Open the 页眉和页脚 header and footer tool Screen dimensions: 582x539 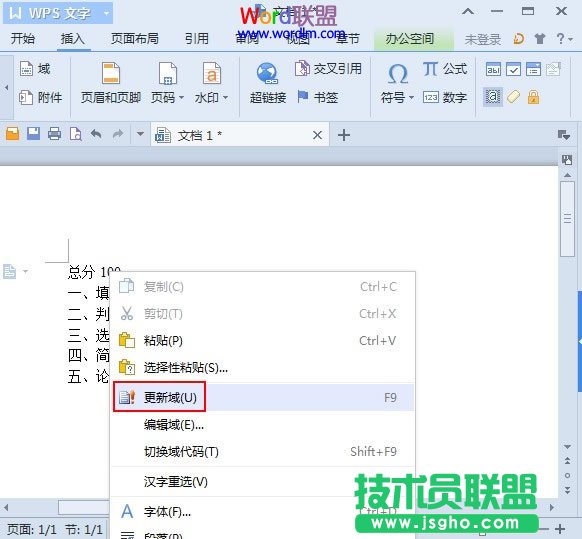(x=111, y=83)
